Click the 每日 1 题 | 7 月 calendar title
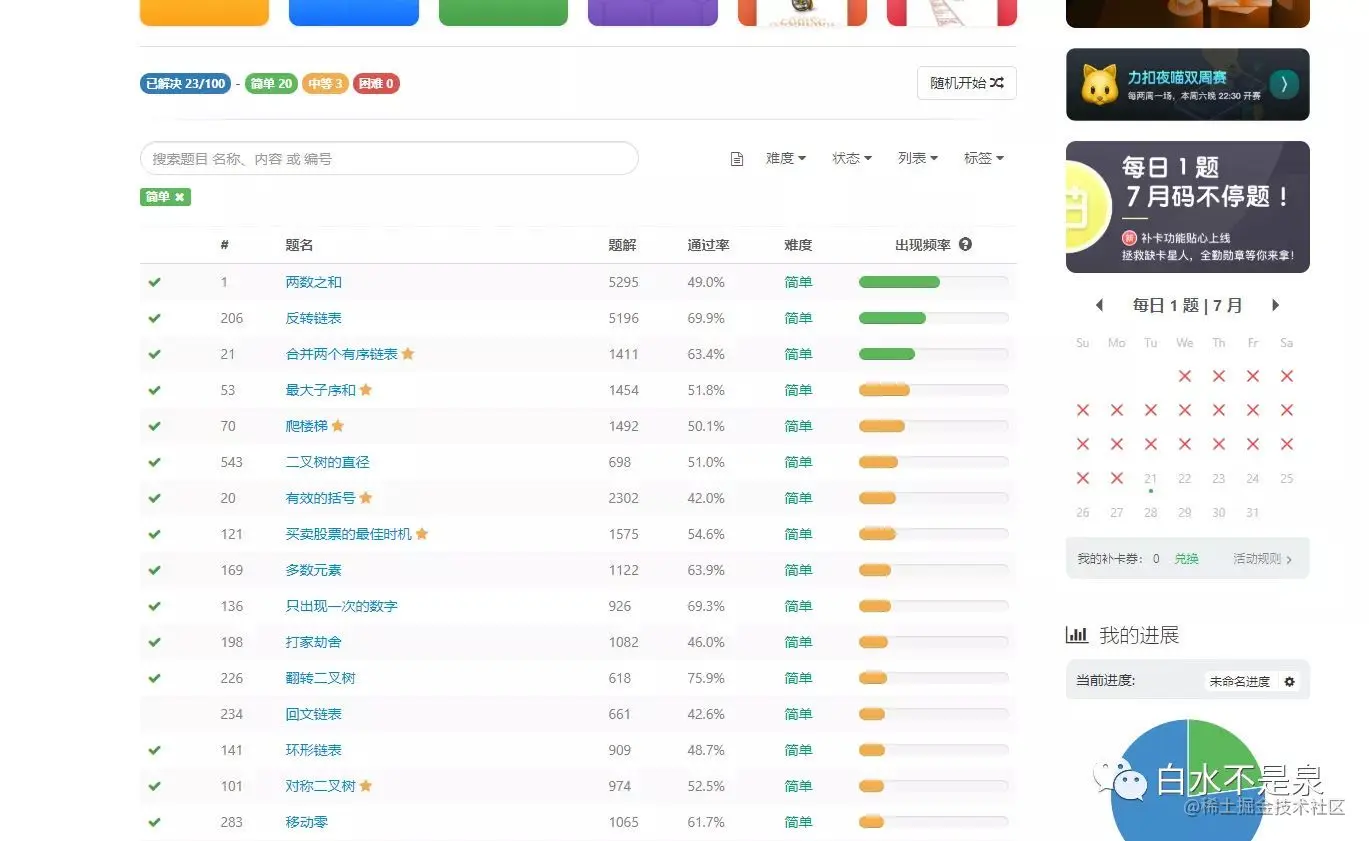1369x841 pixels. [1188, 305]
